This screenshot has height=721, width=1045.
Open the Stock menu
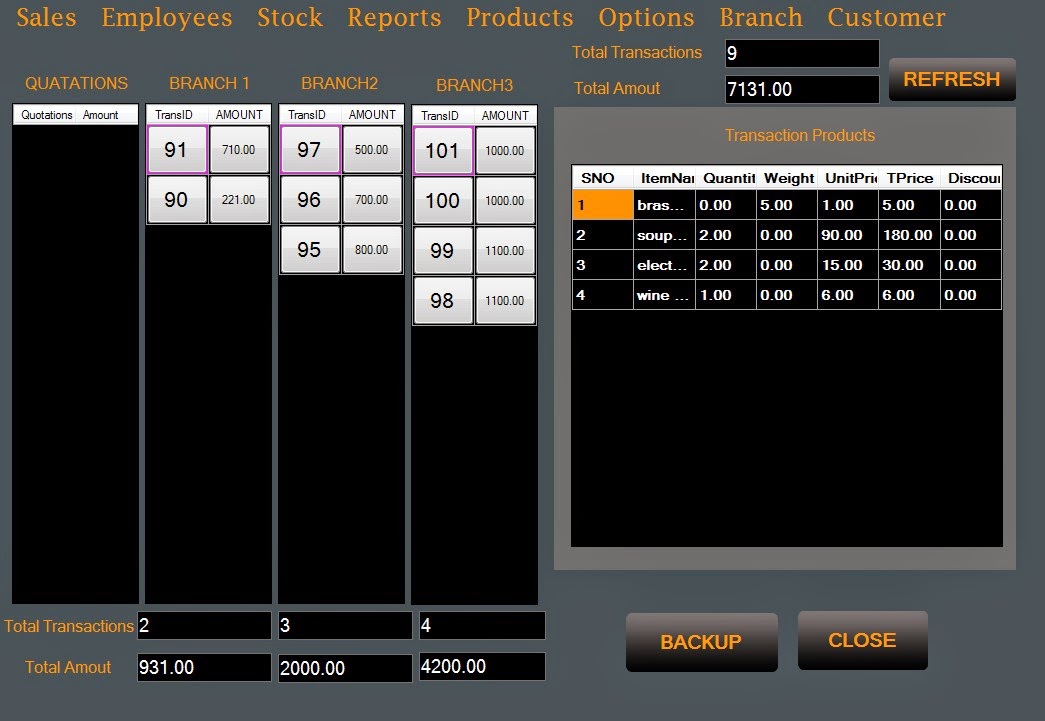[x=290, y=17]
